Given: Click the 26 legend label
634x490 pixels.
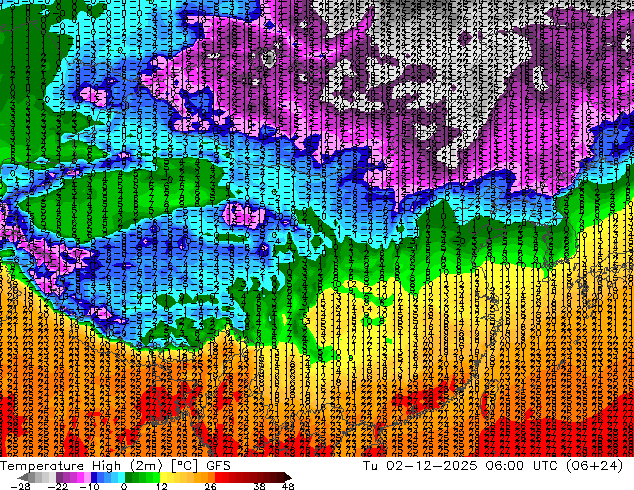Looking at the screenshot, I should click(x=210, y=486).
